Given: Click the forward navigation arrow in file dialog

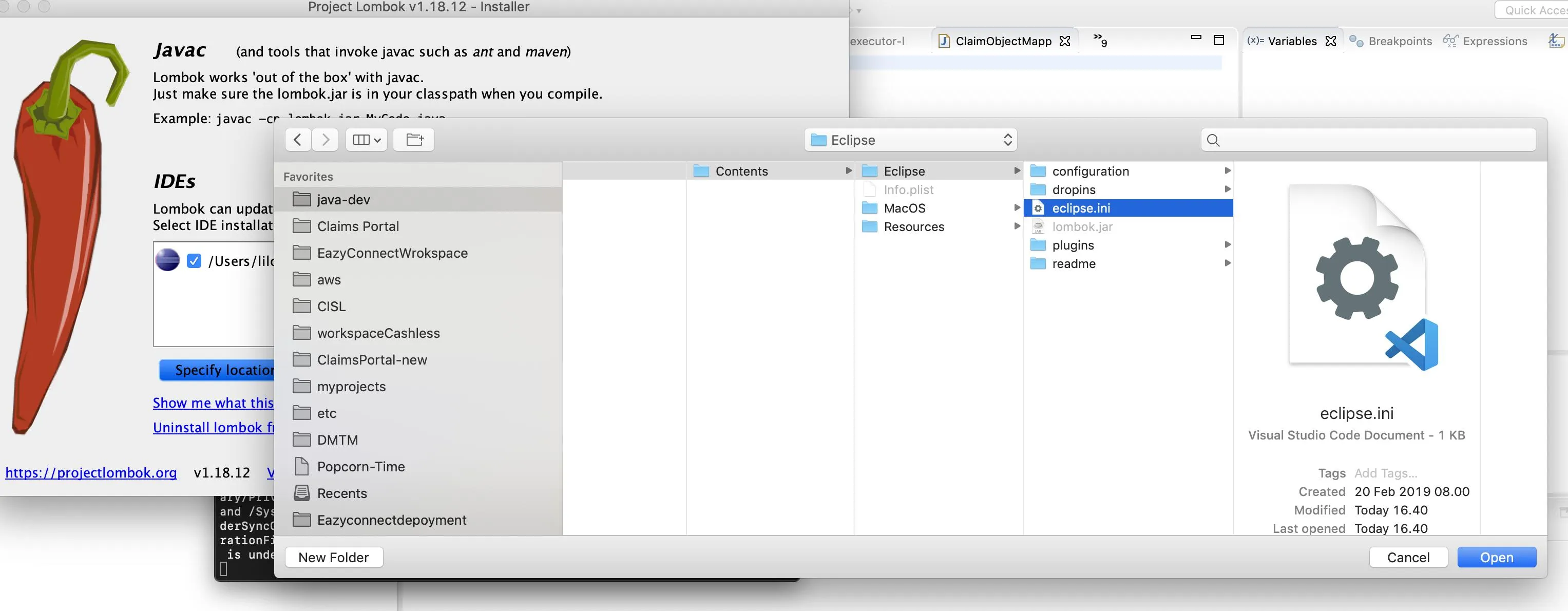Looking at the screenshot, I should pyautogui.click(x=326, y=140).
